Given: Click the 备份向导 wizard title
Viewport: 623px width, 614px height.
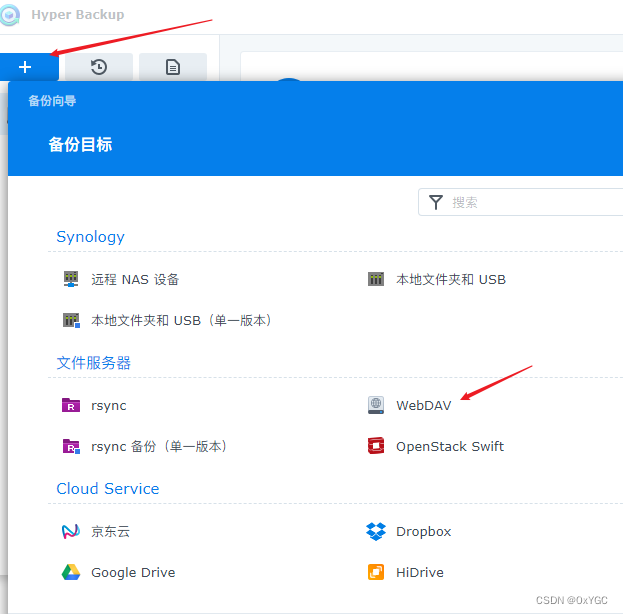Looking at the screenshot, I should click(52, 101).
